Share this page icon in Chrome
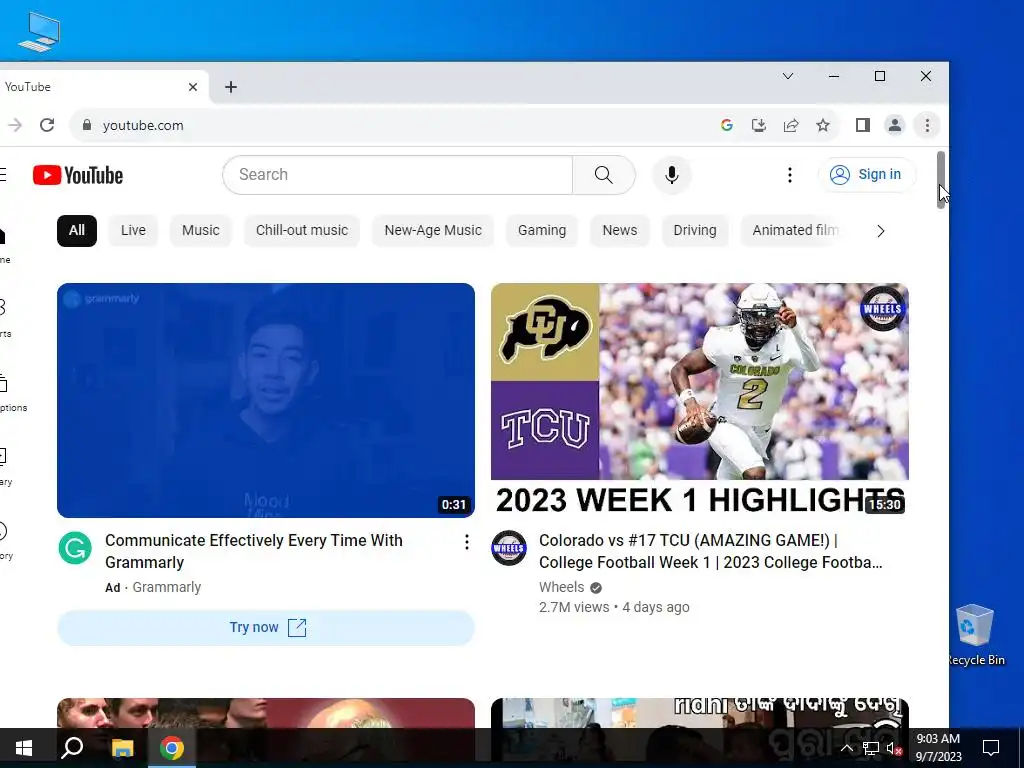The height and width of the screenshot is (768, 1024). 791,125
